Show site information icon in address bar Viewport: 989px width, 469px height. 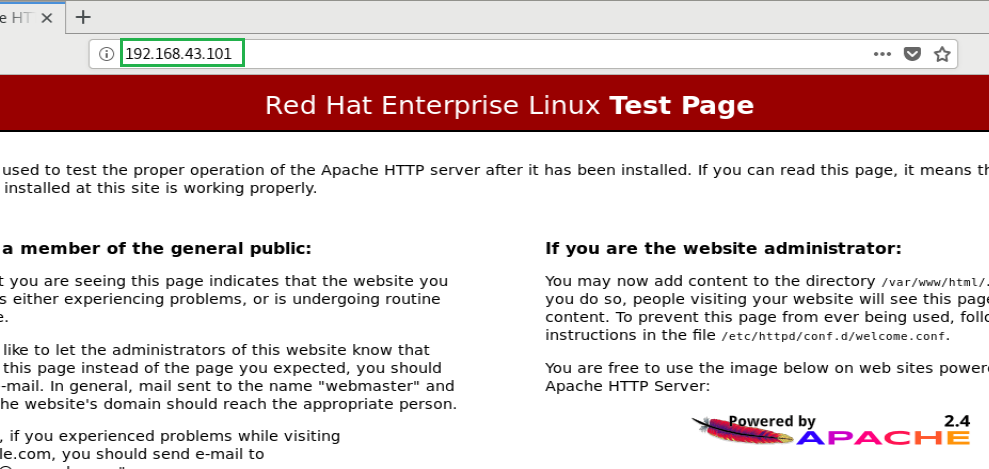[106, 54]
